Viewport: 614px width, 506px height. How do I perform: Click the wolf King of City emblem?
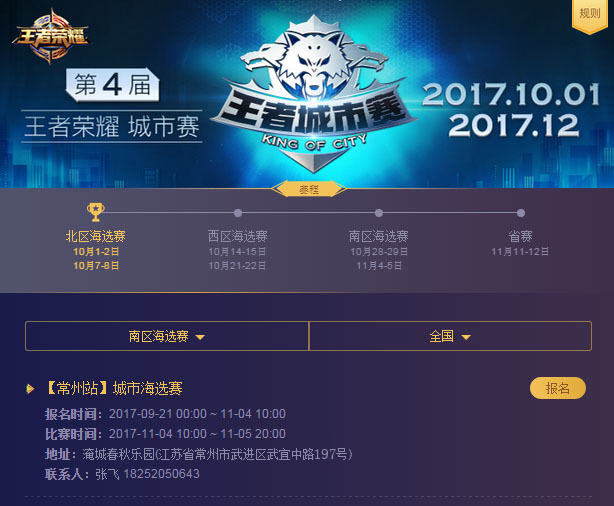click(312, 94)
